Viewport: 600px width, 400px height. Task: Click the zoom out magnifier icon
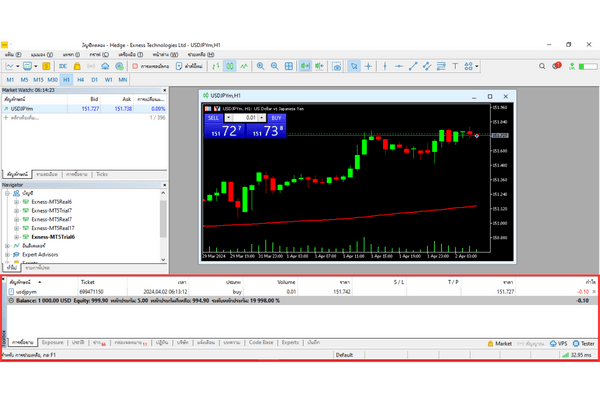tap(275, 66)
